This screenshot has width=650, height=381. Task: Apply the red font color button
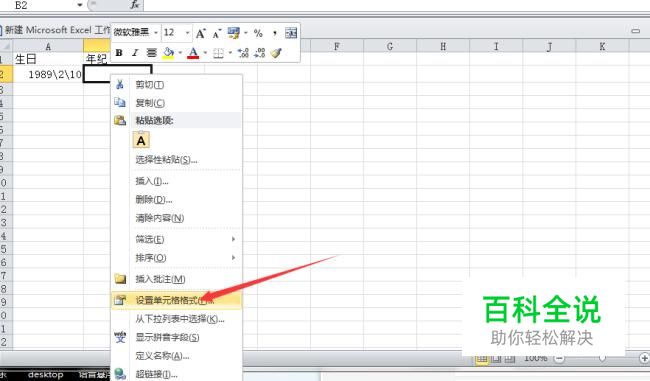click(x=193, y=53)
